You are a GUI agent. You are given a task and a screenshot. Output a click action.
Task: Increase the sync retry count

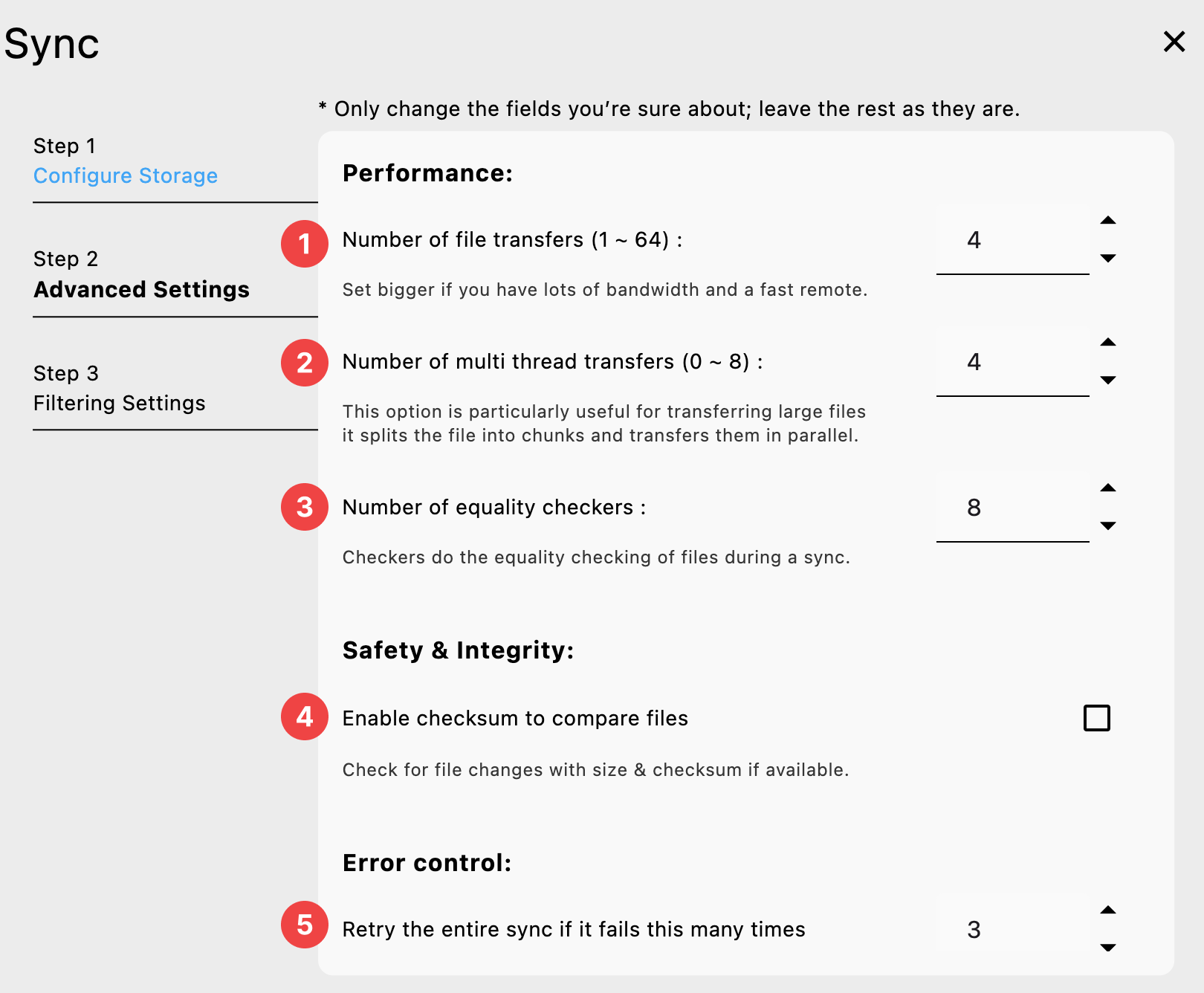click(x=1108, y=910)
